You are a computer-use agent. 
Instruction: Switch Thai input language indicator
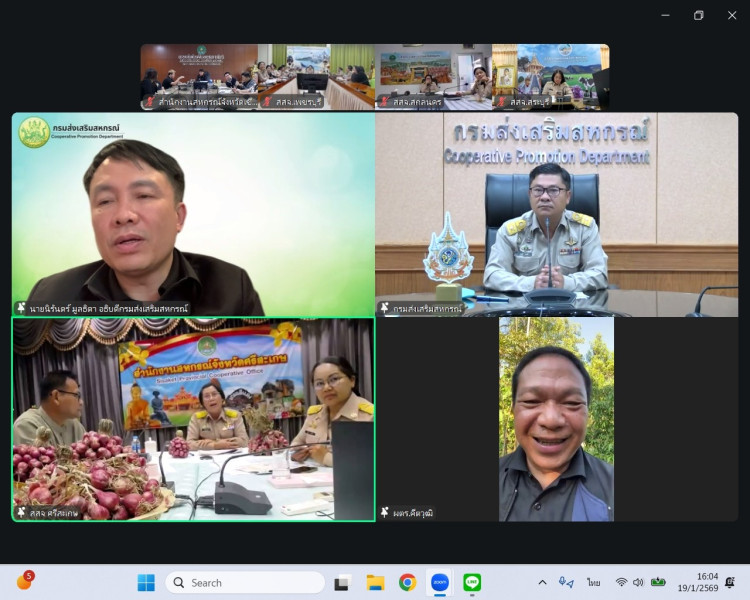(x=594, y=582)
